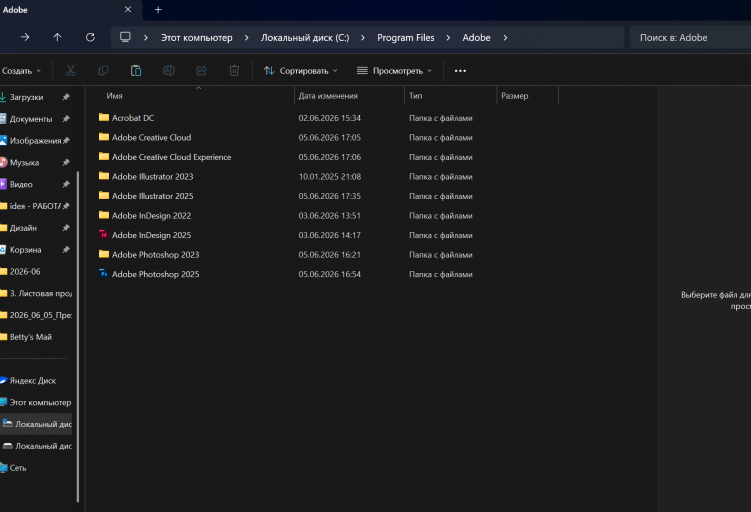
Task: Open Корзина in the sidebar
Action: pyautogui.click(x=25, y=250)
